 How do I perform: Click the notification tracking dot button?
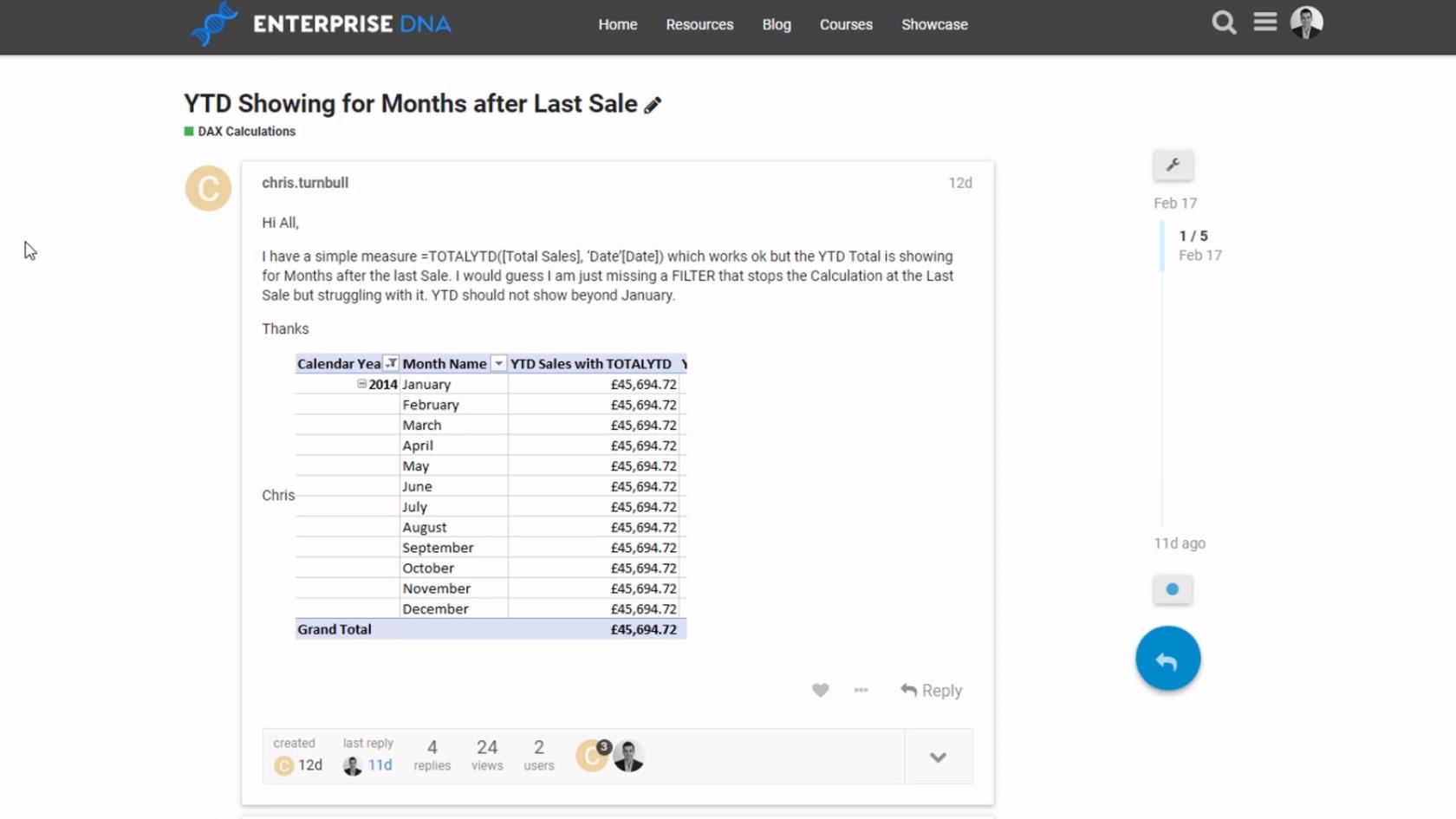point(1173,589)
